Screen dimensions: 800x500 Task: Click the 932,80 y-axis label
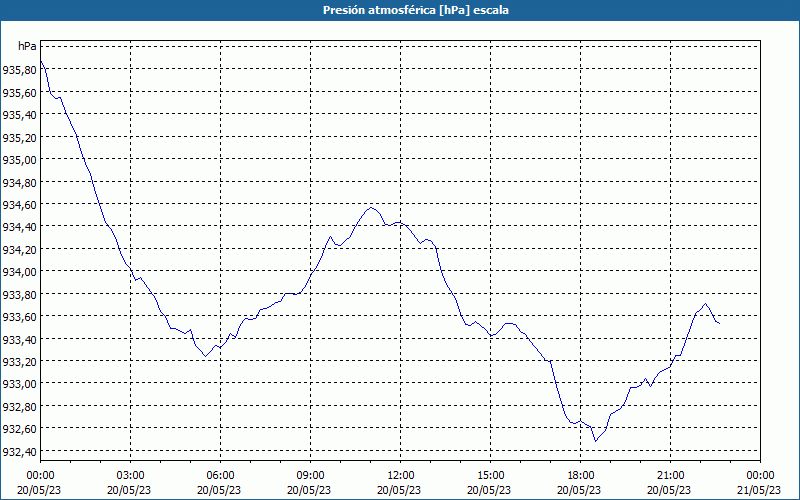click(x=19, y=406)
